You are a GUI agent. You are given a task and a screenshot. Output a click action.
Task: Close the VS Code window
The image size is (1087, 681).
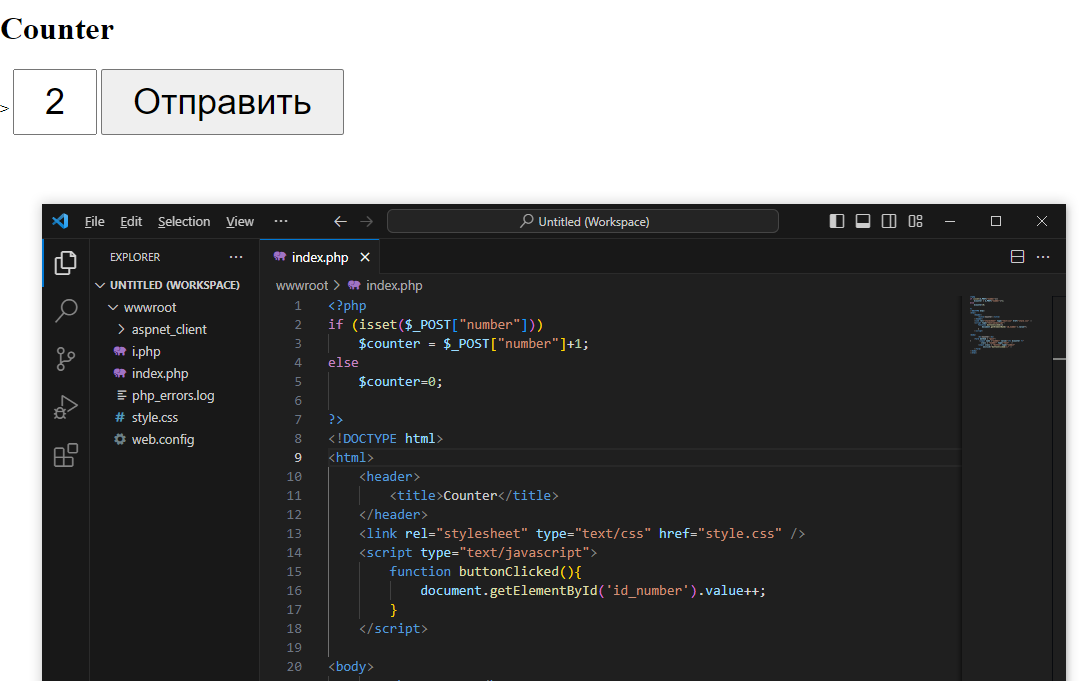(1042, 221)
